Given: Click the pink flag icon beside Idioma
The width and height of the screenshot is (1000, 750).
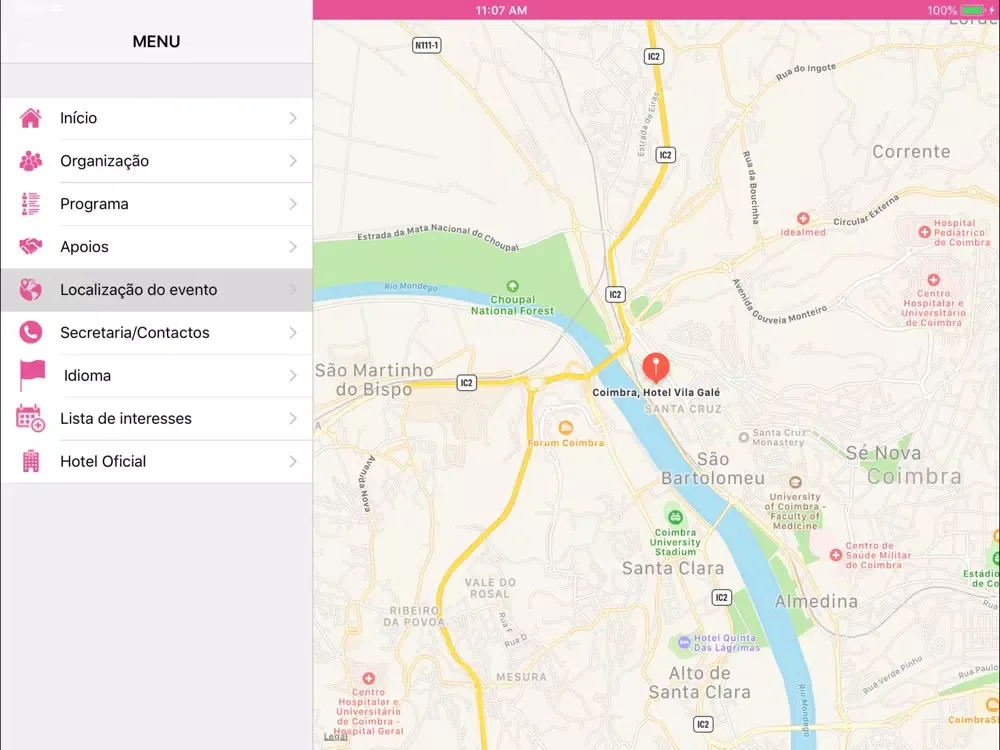Looking at the screenshot, I should [x=32, y=375].
